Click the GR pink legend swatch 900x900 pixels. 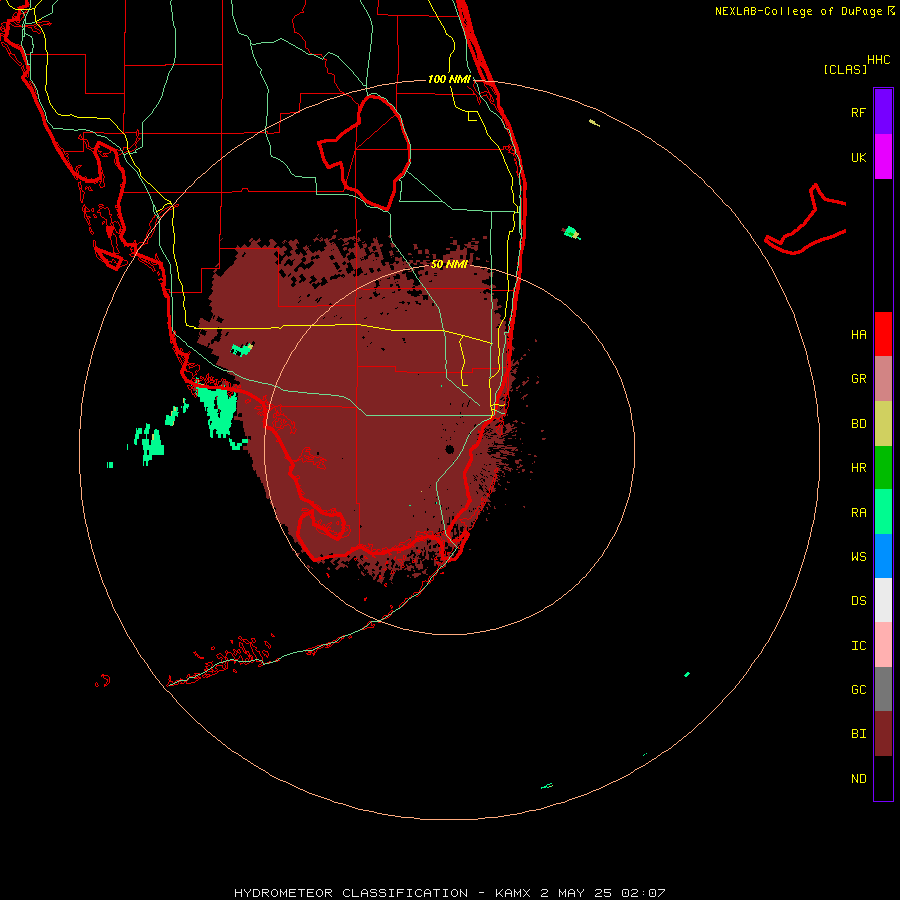tap(883, 379)
